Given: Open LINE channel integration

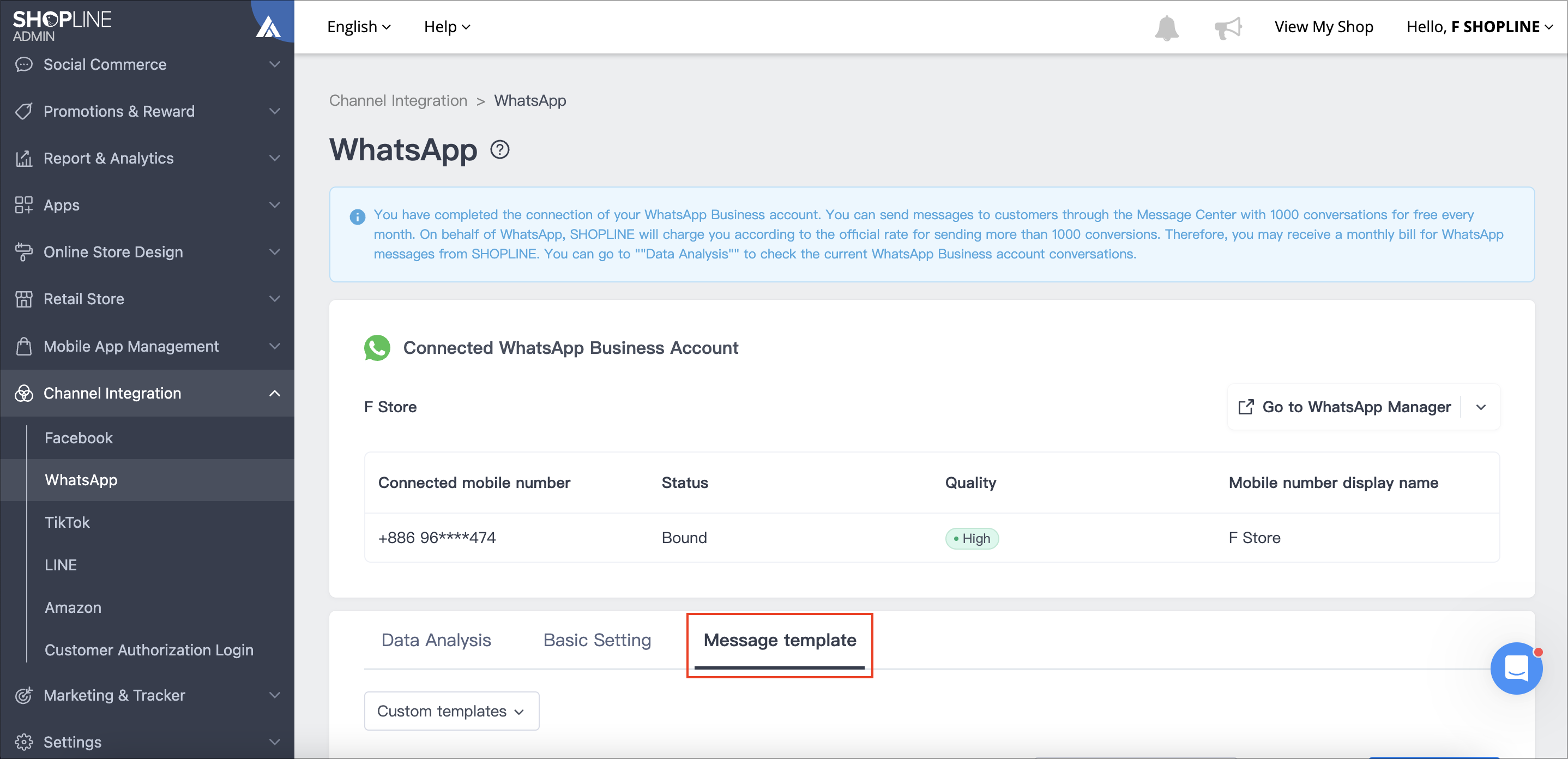Looking at the screenshot, I should (x=61, y=565).
